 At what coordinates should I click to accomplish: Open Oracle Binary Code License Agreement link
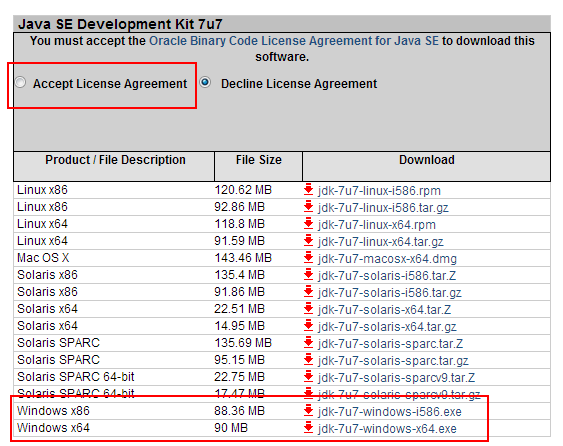coord(294,41)
